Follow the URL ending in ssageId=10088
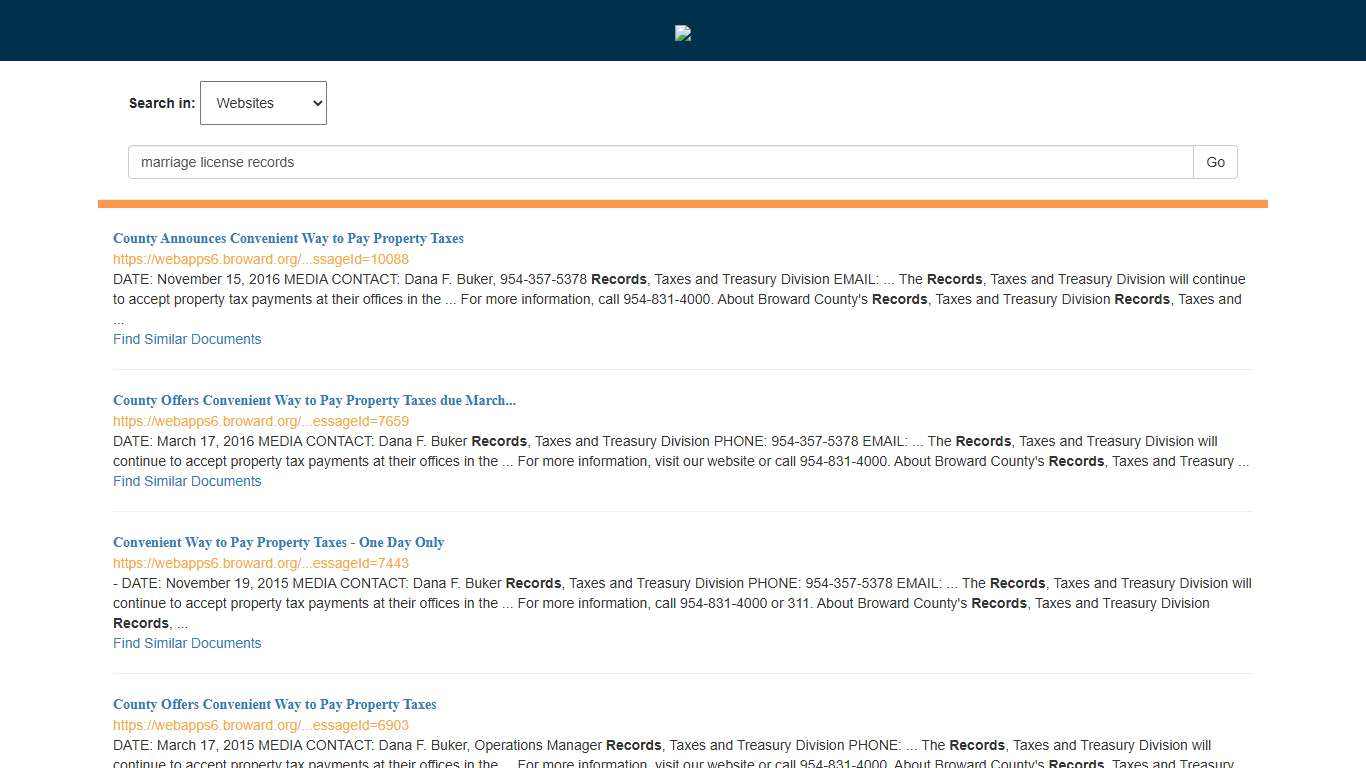Image resolution: width=1366 pixels, height=768 pixels. point(260,259)
